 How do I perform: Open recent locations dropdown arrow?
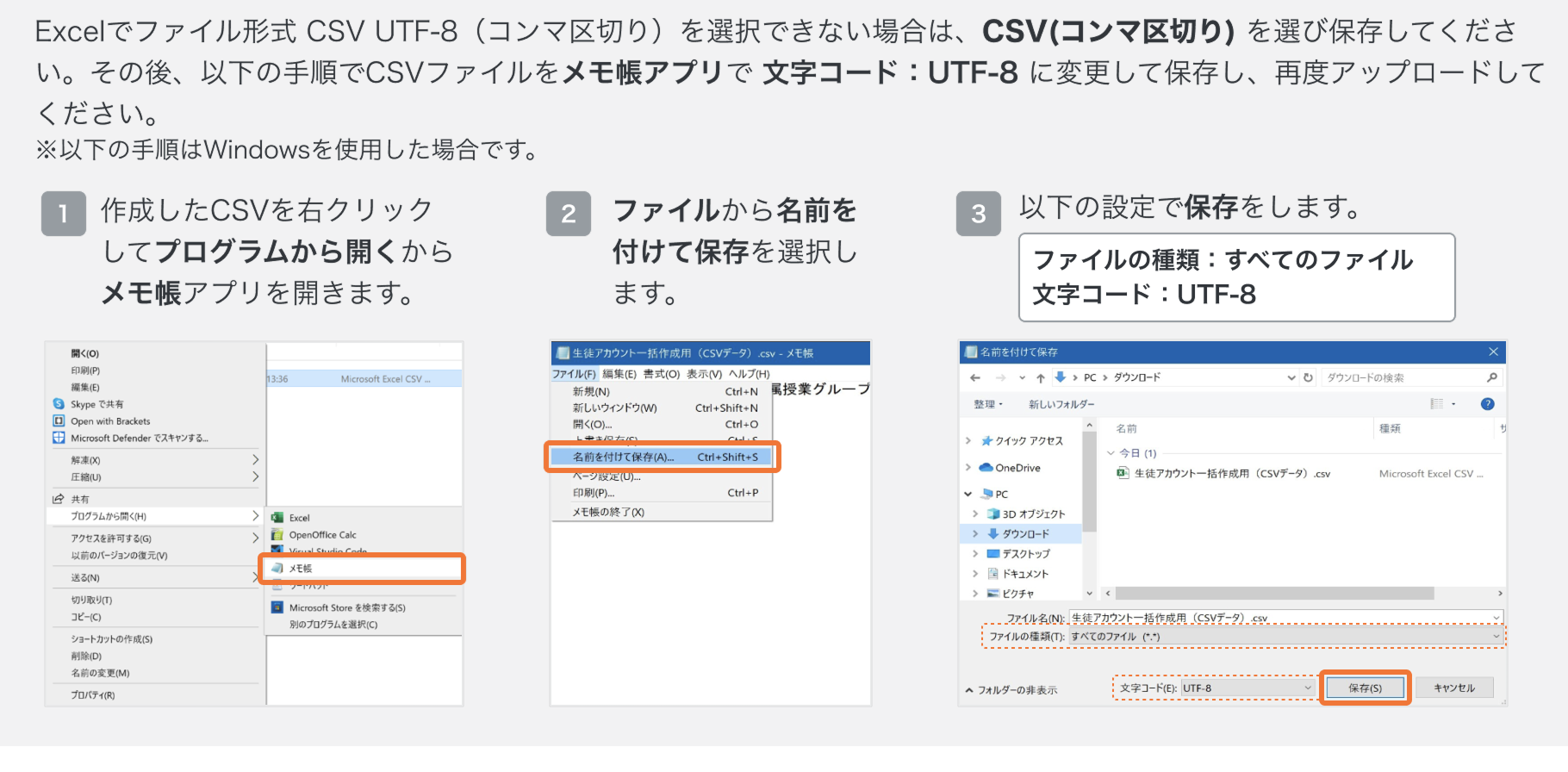click(1023, 377)
